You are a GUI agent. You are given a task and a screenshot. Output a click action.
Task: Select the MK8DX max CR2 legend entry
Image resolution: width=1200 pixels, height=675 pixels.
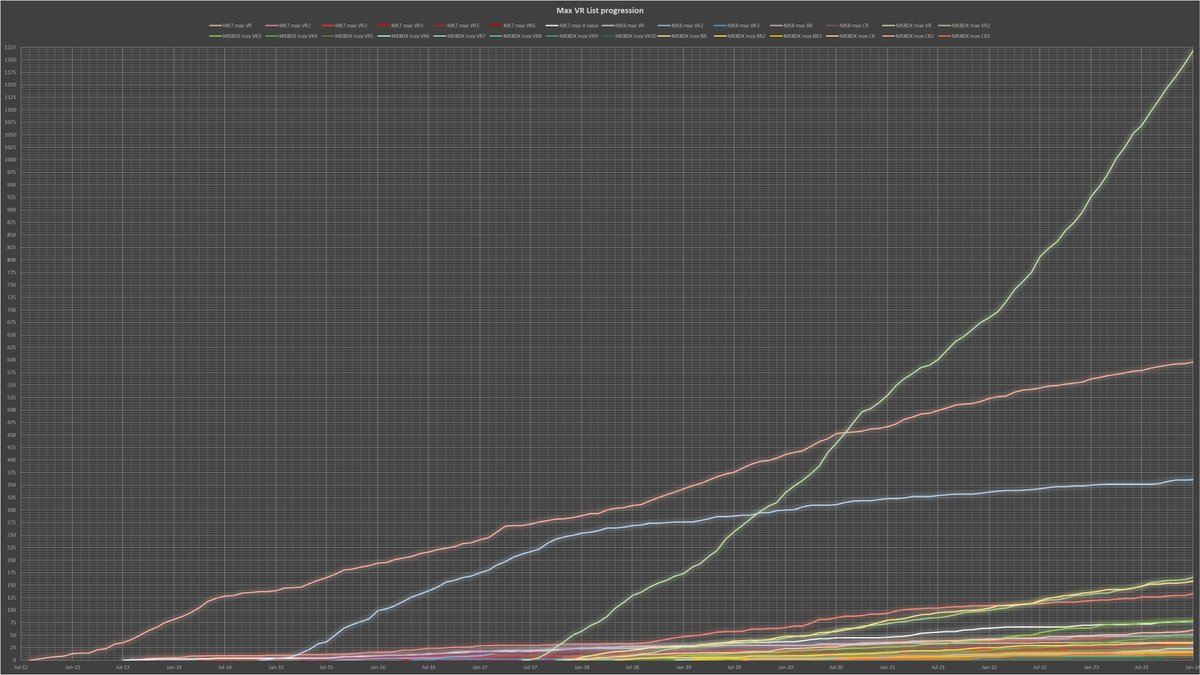coord(907,36)
